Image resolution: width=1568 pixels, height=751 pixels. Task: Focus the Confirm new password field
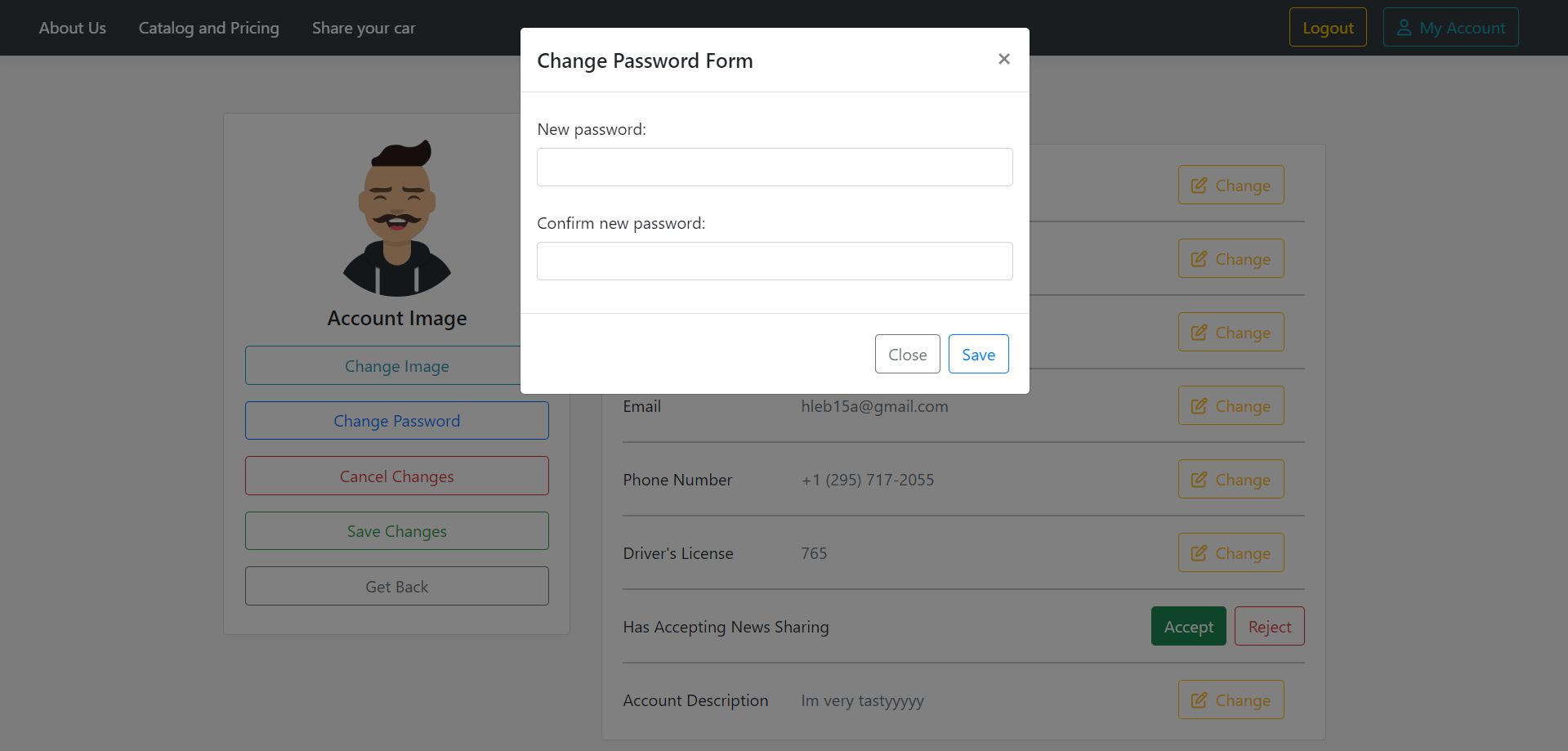pos(775,262)
